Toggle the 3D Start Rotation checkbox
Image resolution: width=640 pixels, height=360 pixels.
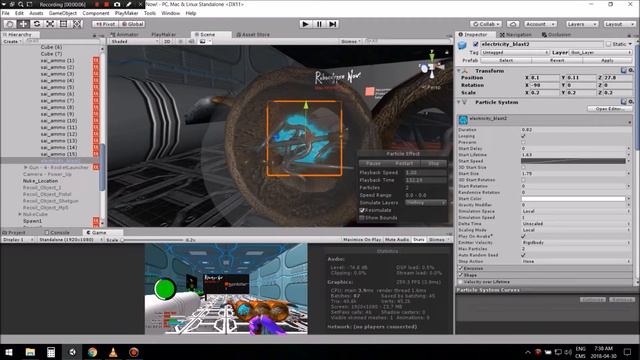523,180
